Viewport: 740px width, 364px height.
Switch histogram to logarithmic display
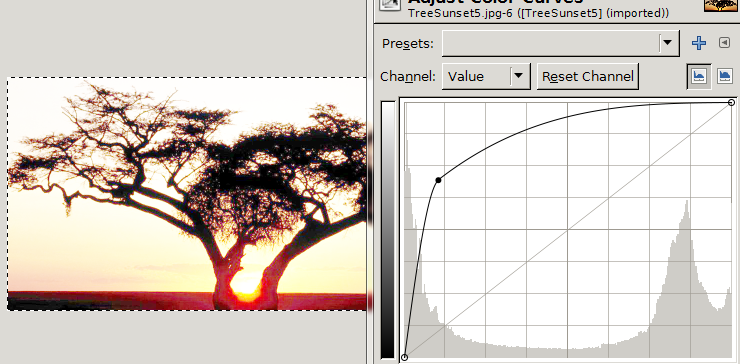pos(725,76)
